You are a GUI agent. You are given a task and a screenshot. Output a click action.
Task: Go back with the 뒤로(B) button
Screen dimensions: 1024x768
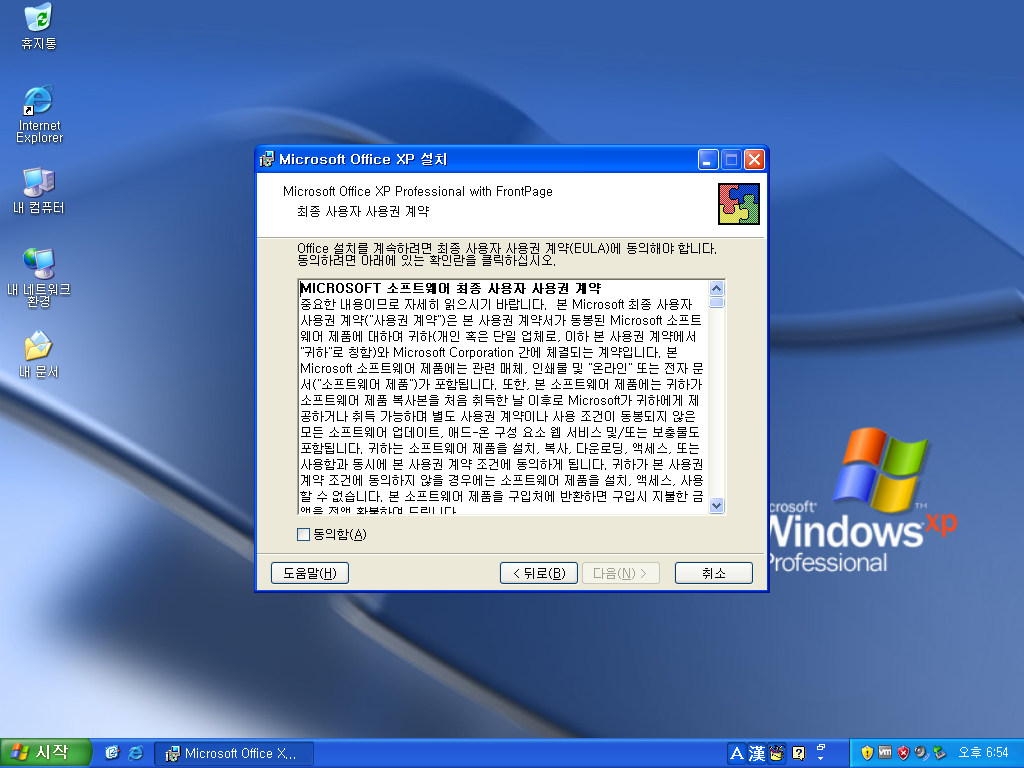click(x=539, y=573)
